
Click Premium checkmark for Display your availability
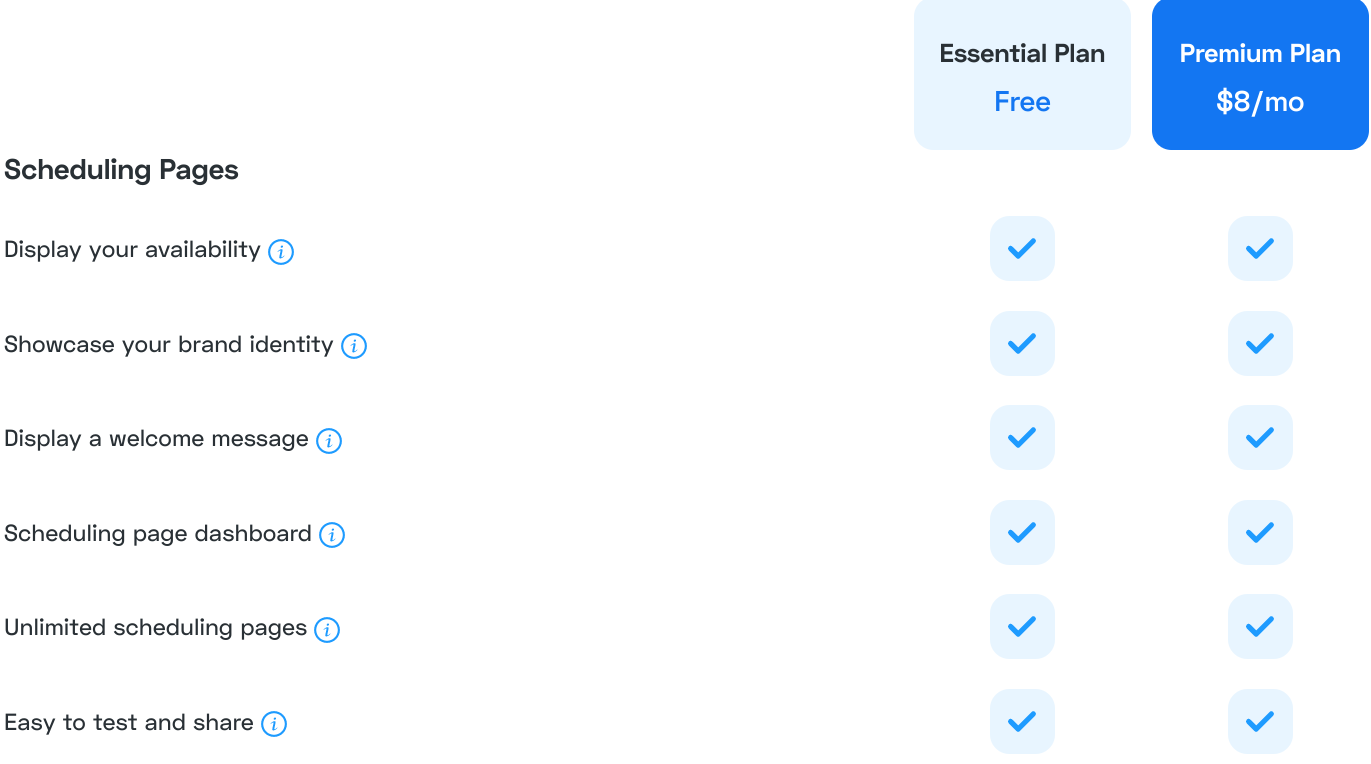coord(1260,248)
